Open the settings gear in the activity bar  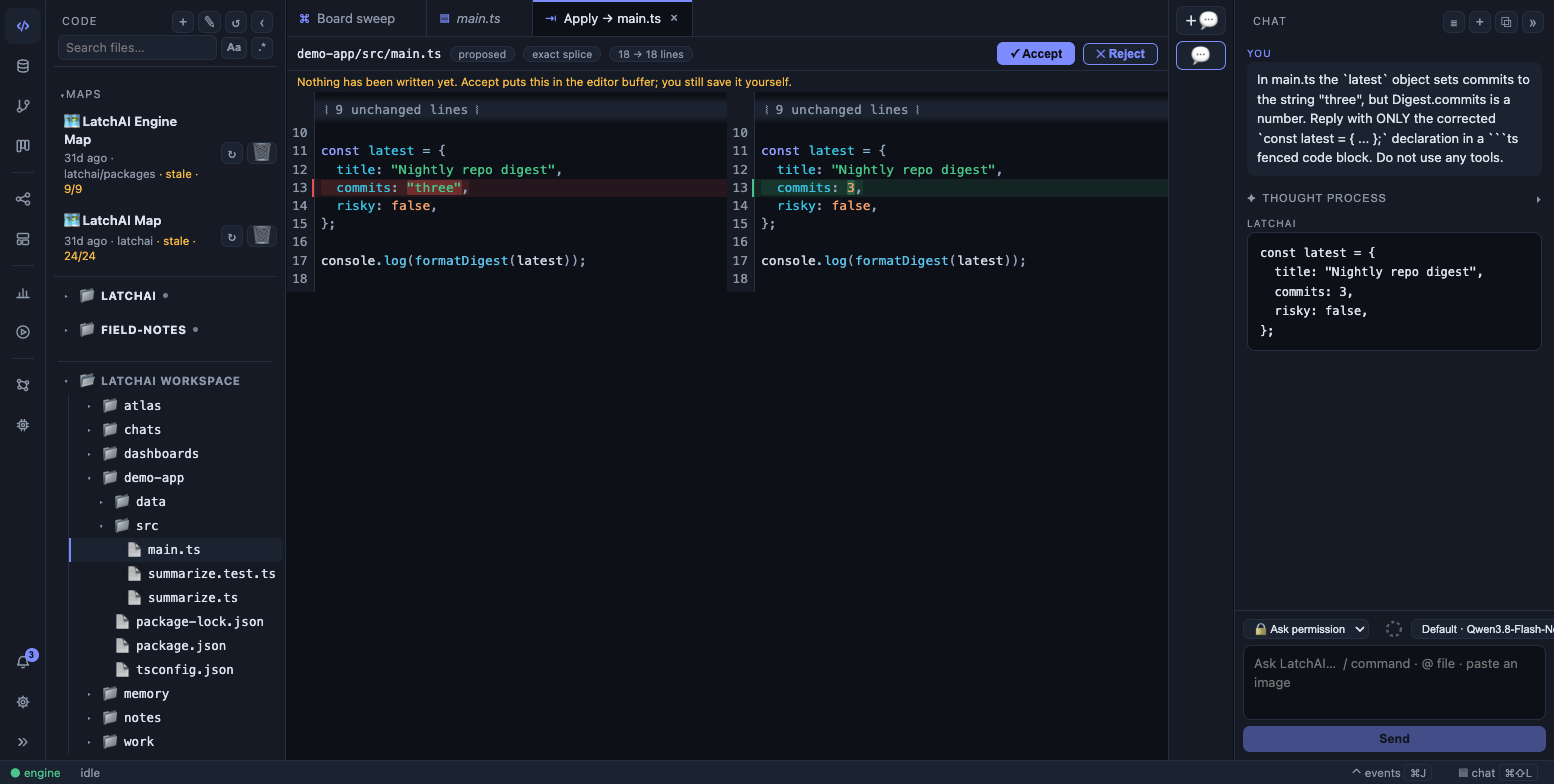23,702
